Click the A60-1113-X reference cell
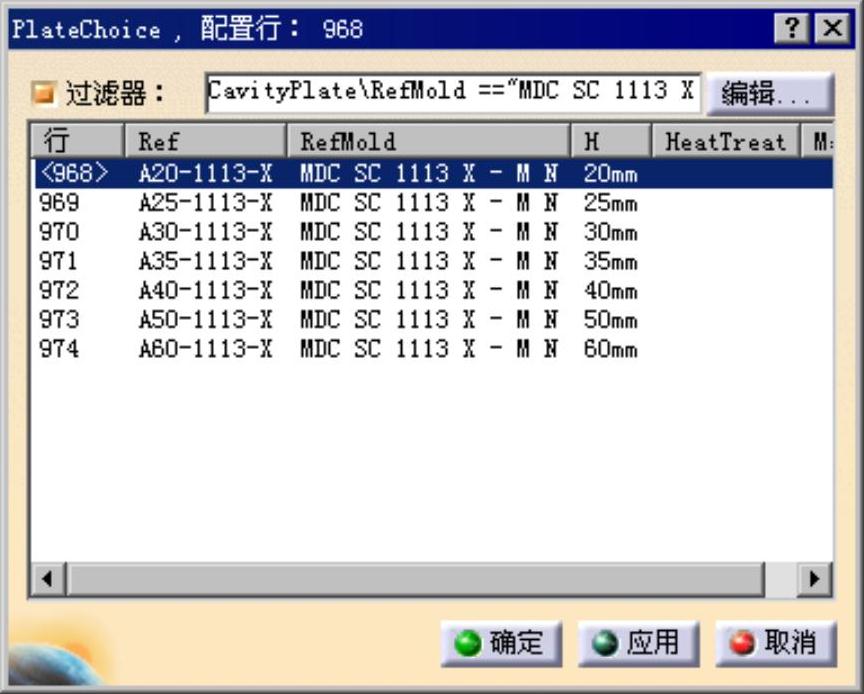 206,349
